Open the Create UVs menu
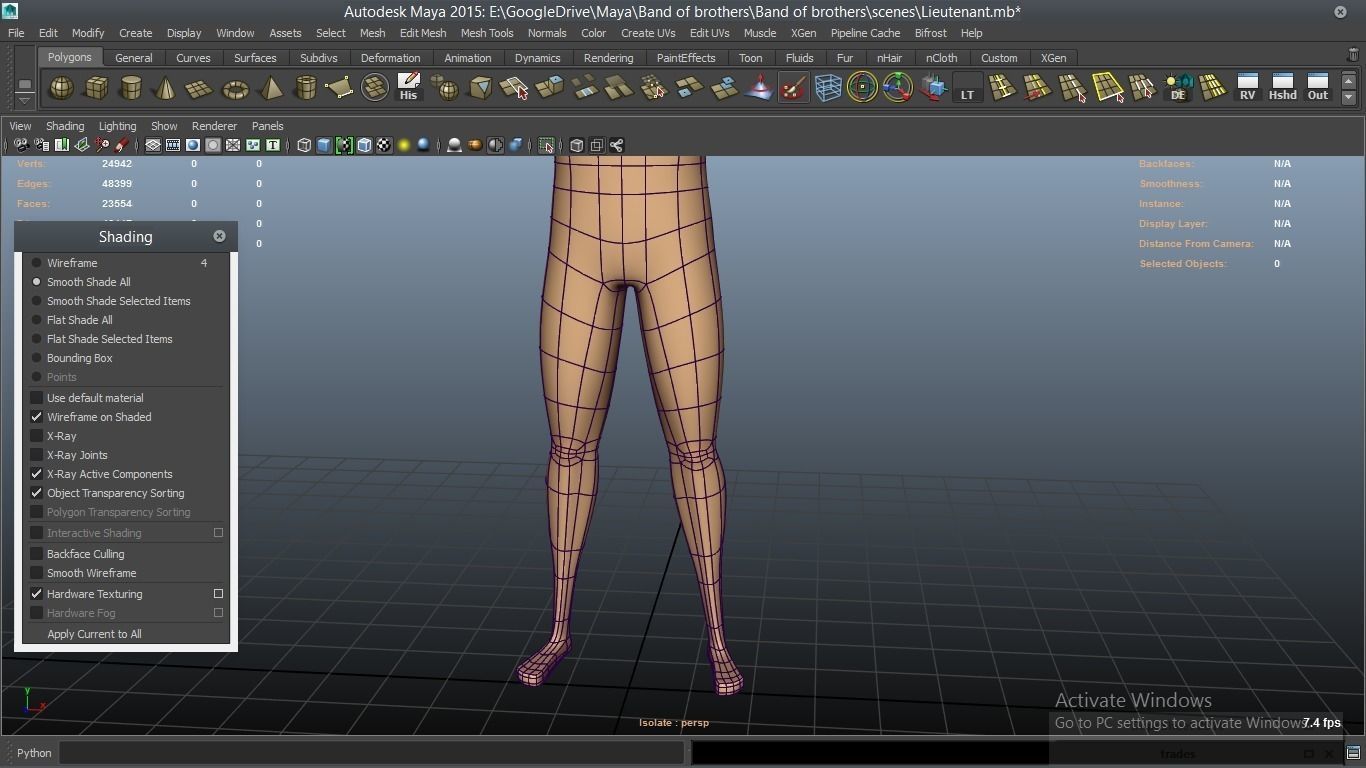 [648, 33]
